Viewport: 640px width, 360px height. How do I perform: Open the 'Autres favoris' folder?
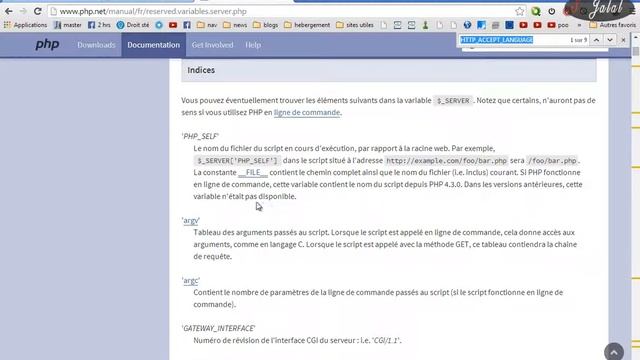click(613, 25)
